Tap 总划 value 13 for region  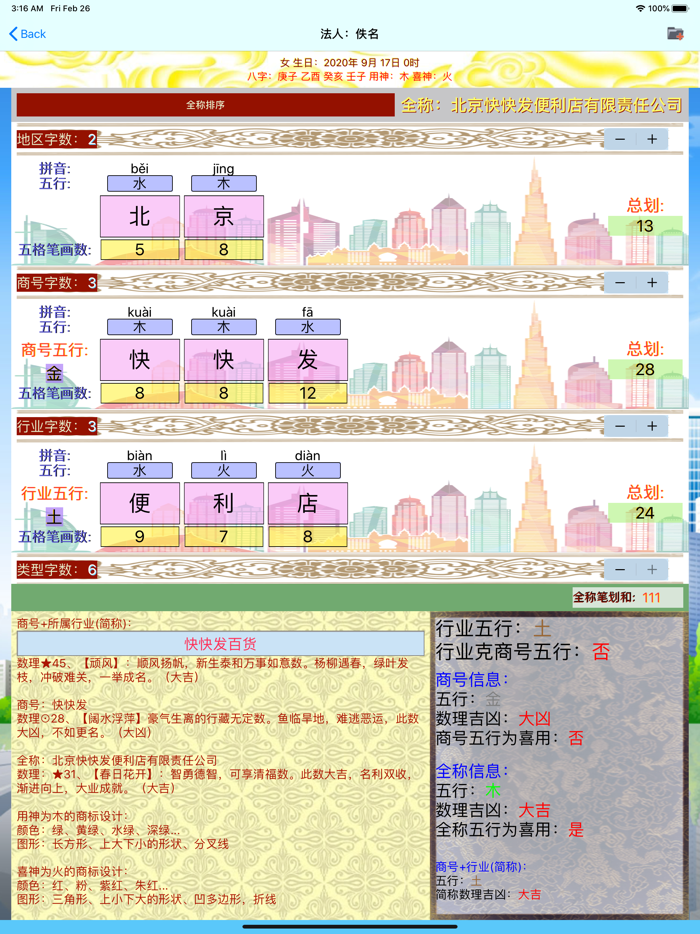coord(645,226)
